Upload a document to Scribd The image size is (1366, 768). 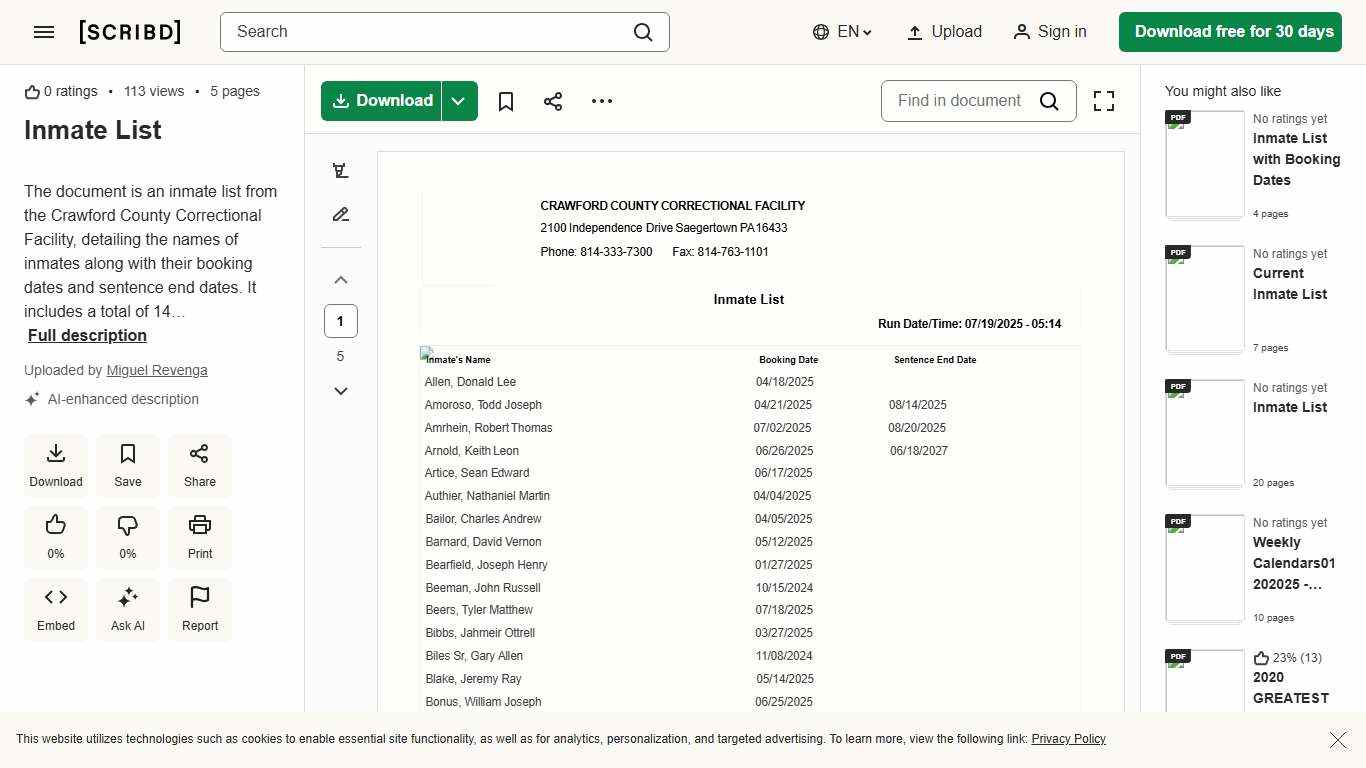(x=943, y=31)
